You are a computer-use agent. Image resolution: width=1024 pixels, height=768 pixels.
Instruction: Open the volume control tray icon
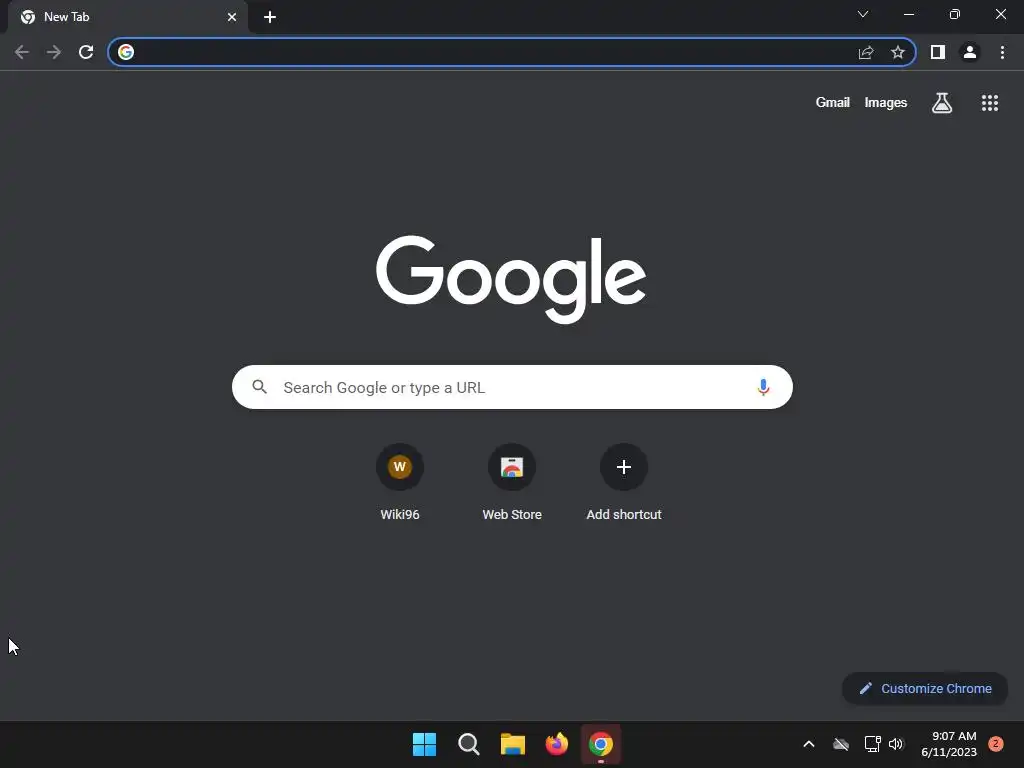896,744
